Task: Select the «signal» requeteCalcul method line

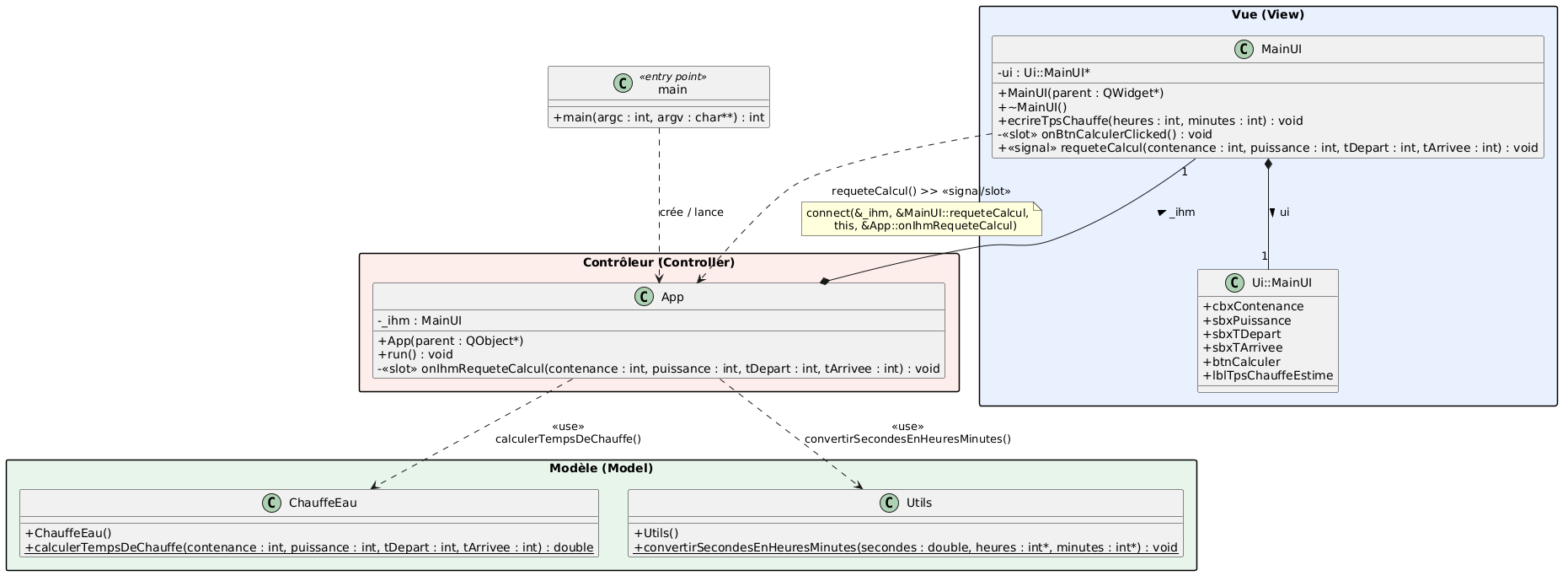Action: 1268,148
